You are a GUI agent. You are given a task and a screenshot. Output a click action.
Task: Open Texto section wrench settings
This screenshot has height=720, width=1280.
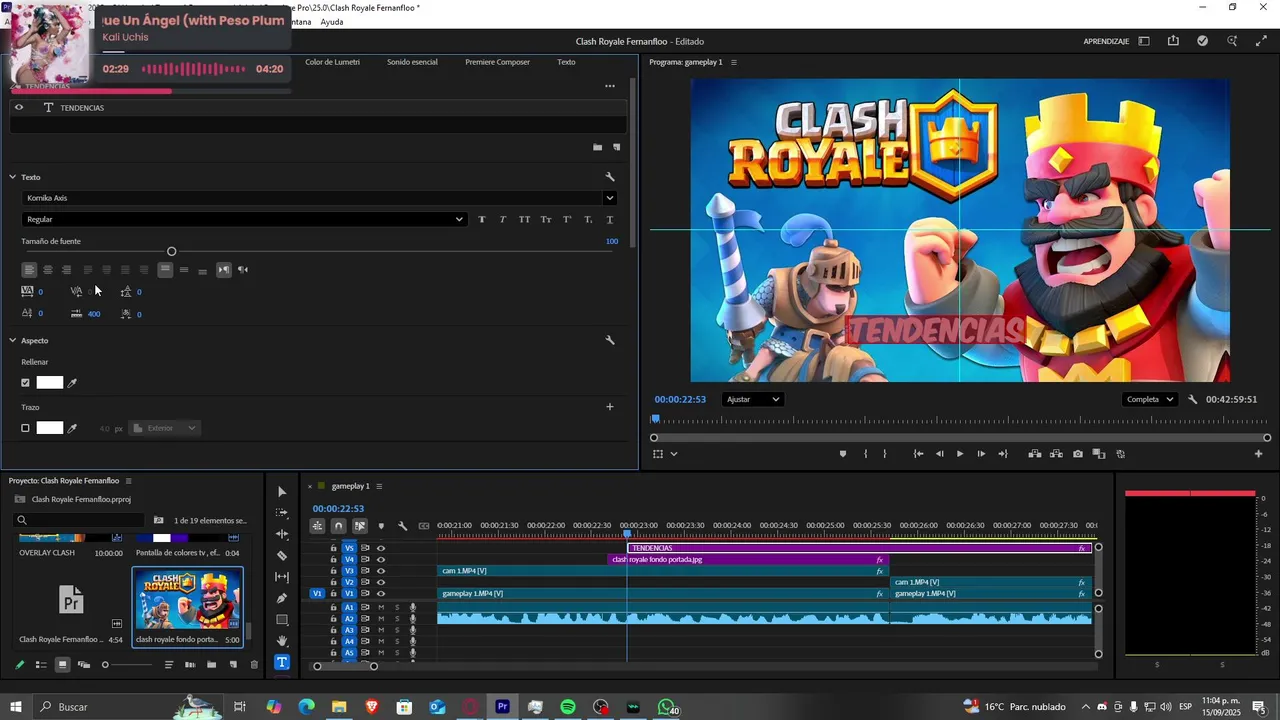coord(610,177)
